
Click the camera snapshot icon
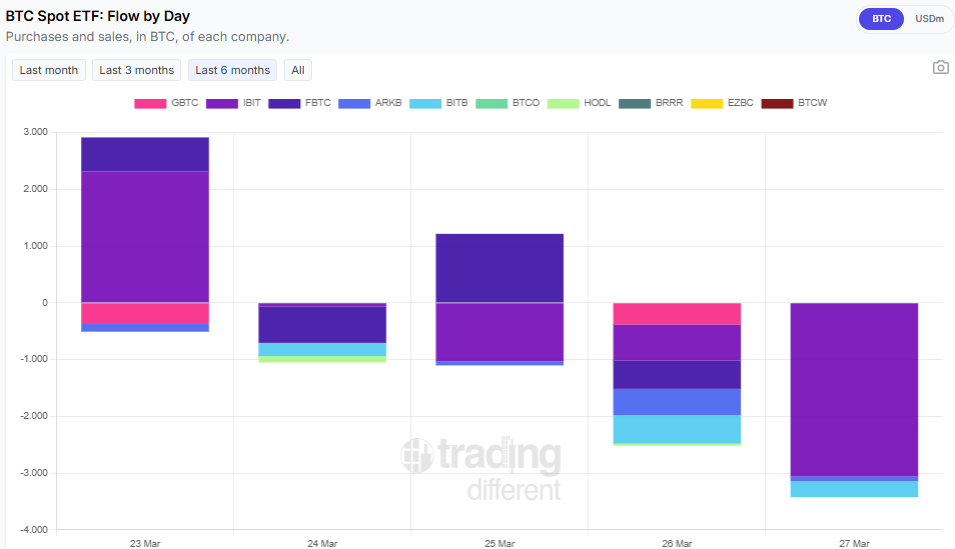[940, 68]
